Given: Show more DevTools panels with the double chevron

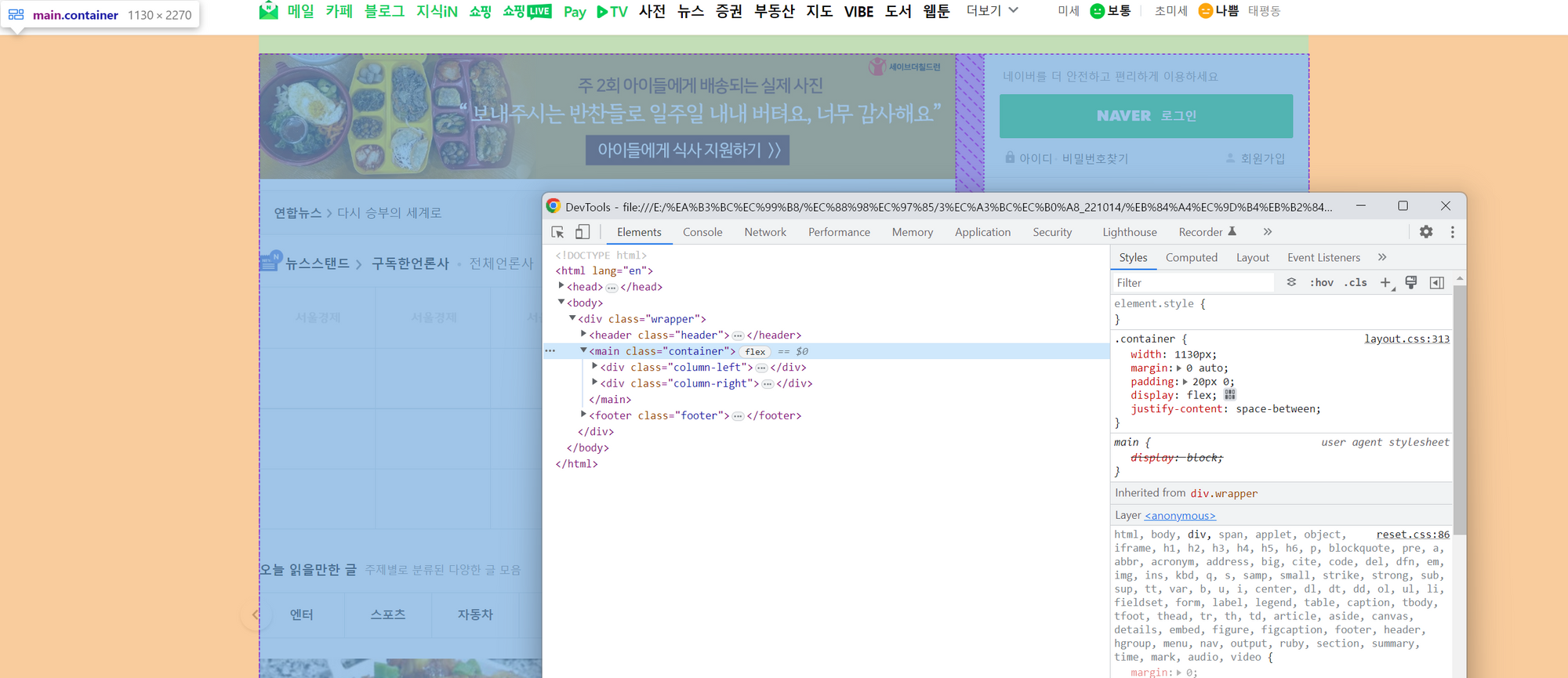Looking at the screenshot, I should (x=1268, y=232).
